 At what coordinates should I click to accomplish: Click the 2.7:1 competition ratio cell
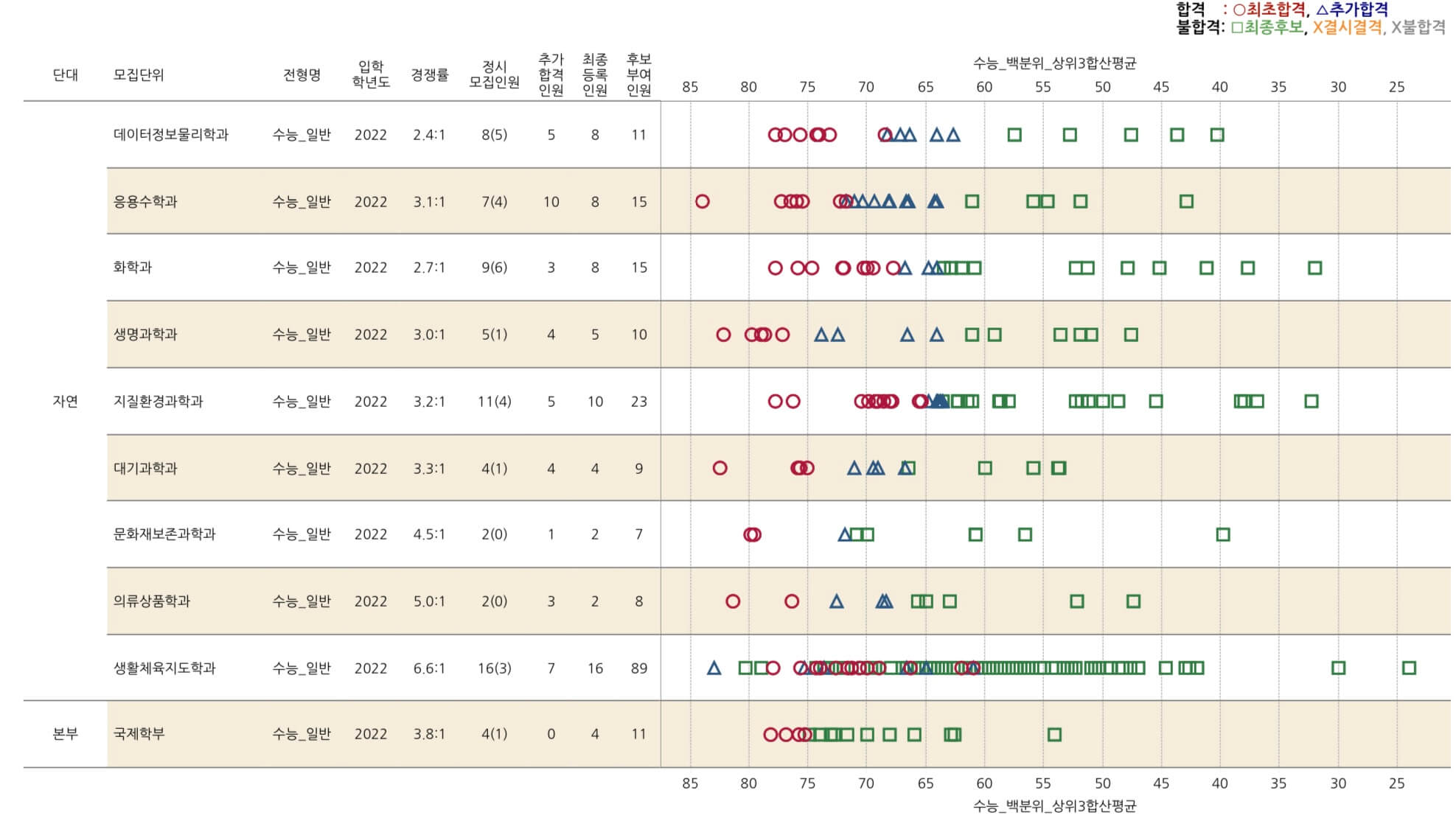429,268
